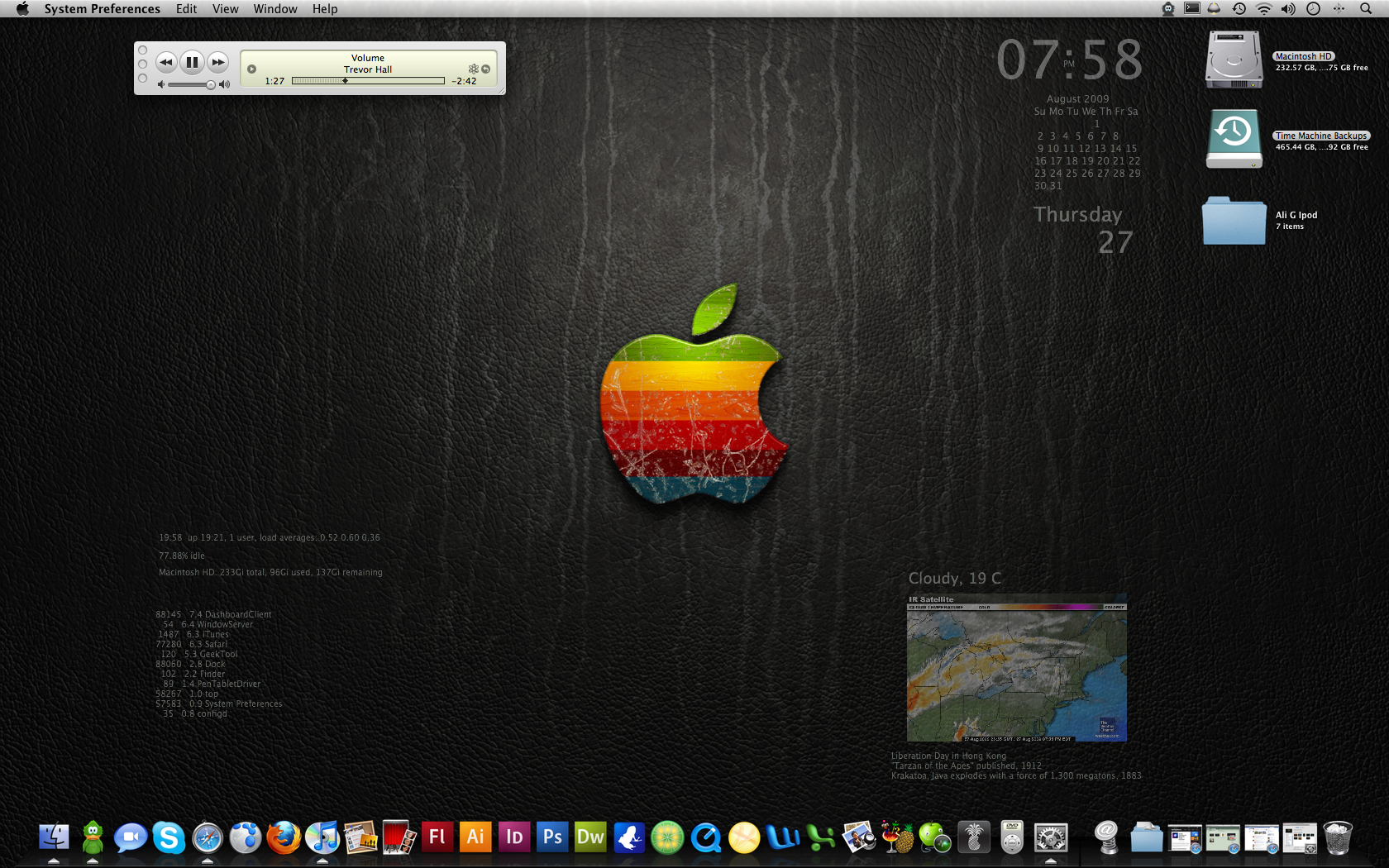
Task: Open Adobe Flash in dock
Action: coord(437,837)
